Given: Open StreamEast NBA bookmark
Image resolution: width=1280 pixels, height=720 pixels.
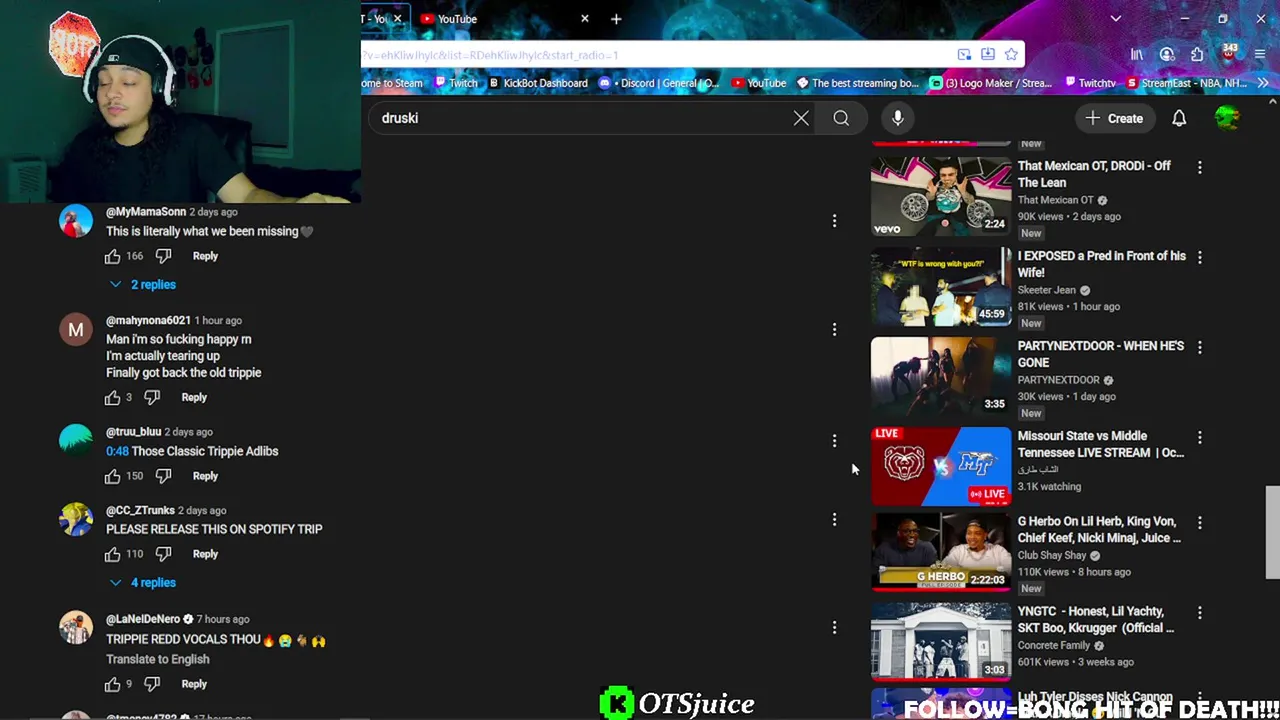Looking at the screenshot, I should pyautogui.click(x=1187, y=83).
